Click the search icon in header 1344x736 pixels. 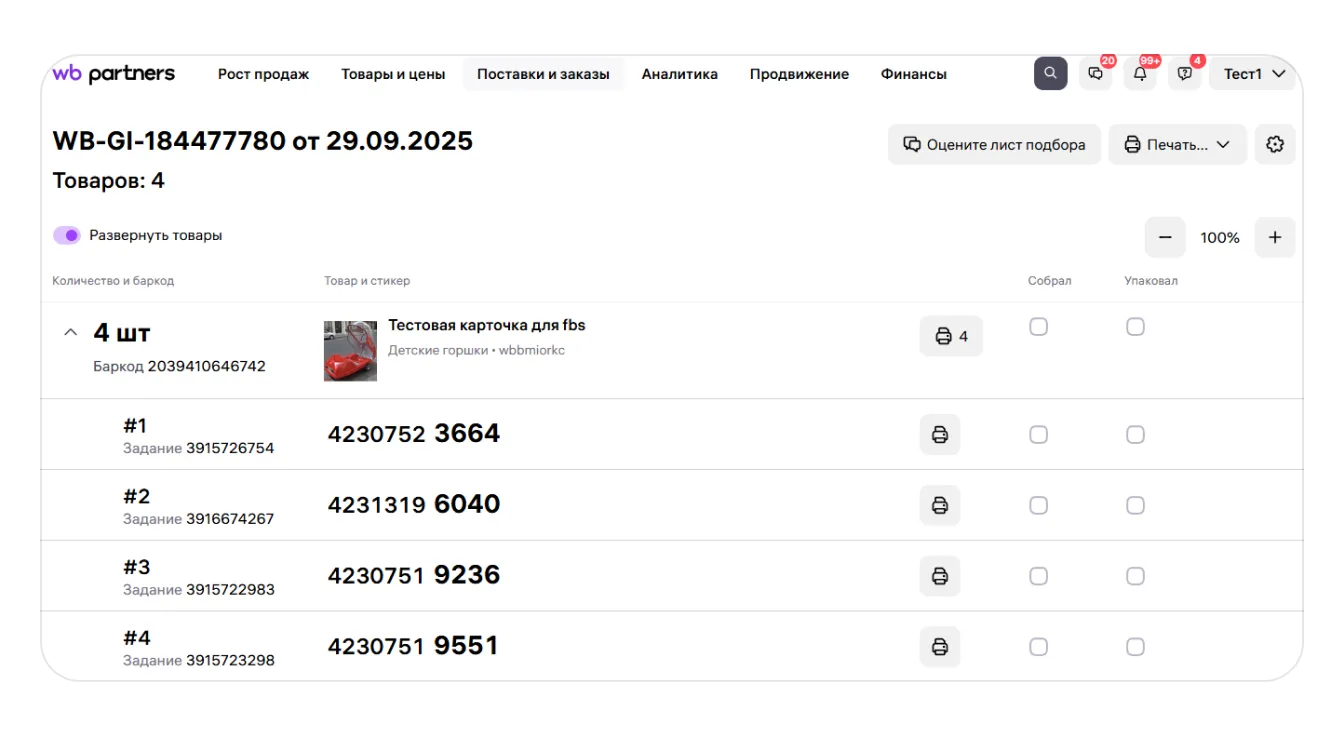[x=1050, y=73]
